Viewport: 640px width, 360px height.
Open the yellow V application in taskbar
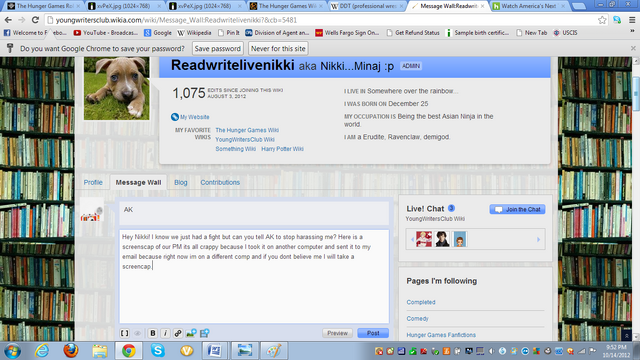[x=187, y=351]
